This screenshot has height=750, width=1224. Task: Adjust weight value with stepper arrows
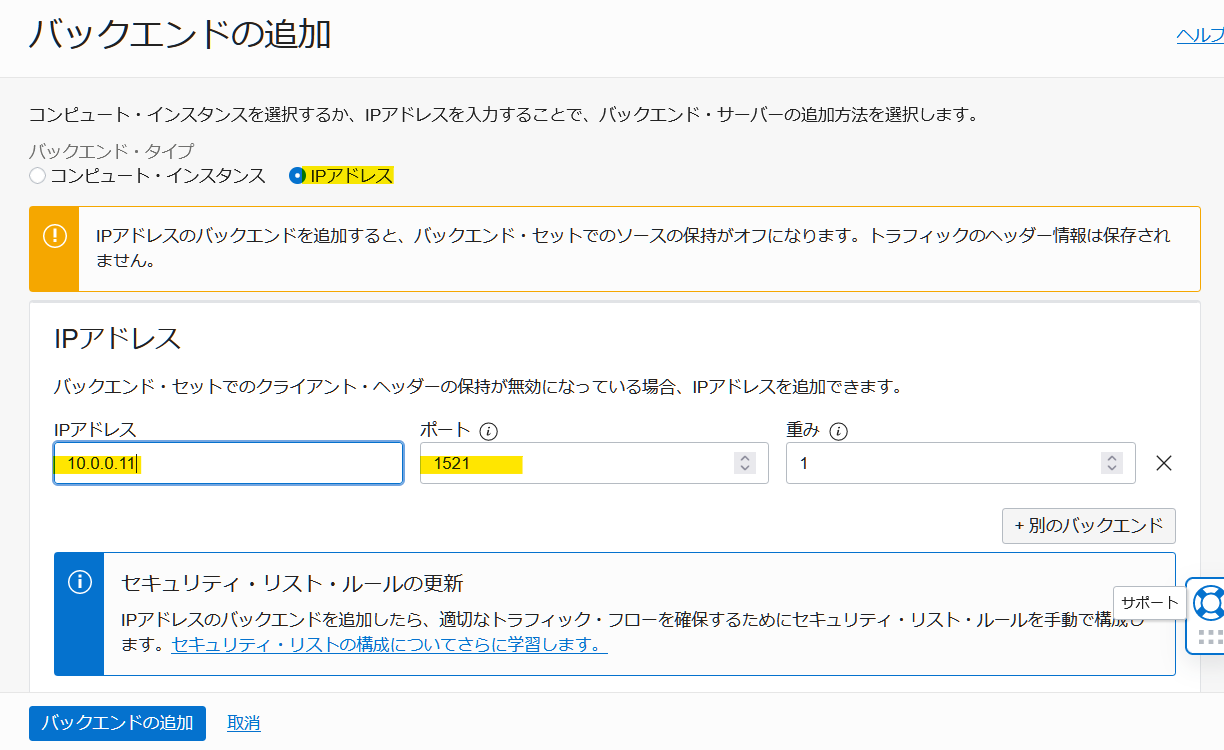tap(1111, 463)
